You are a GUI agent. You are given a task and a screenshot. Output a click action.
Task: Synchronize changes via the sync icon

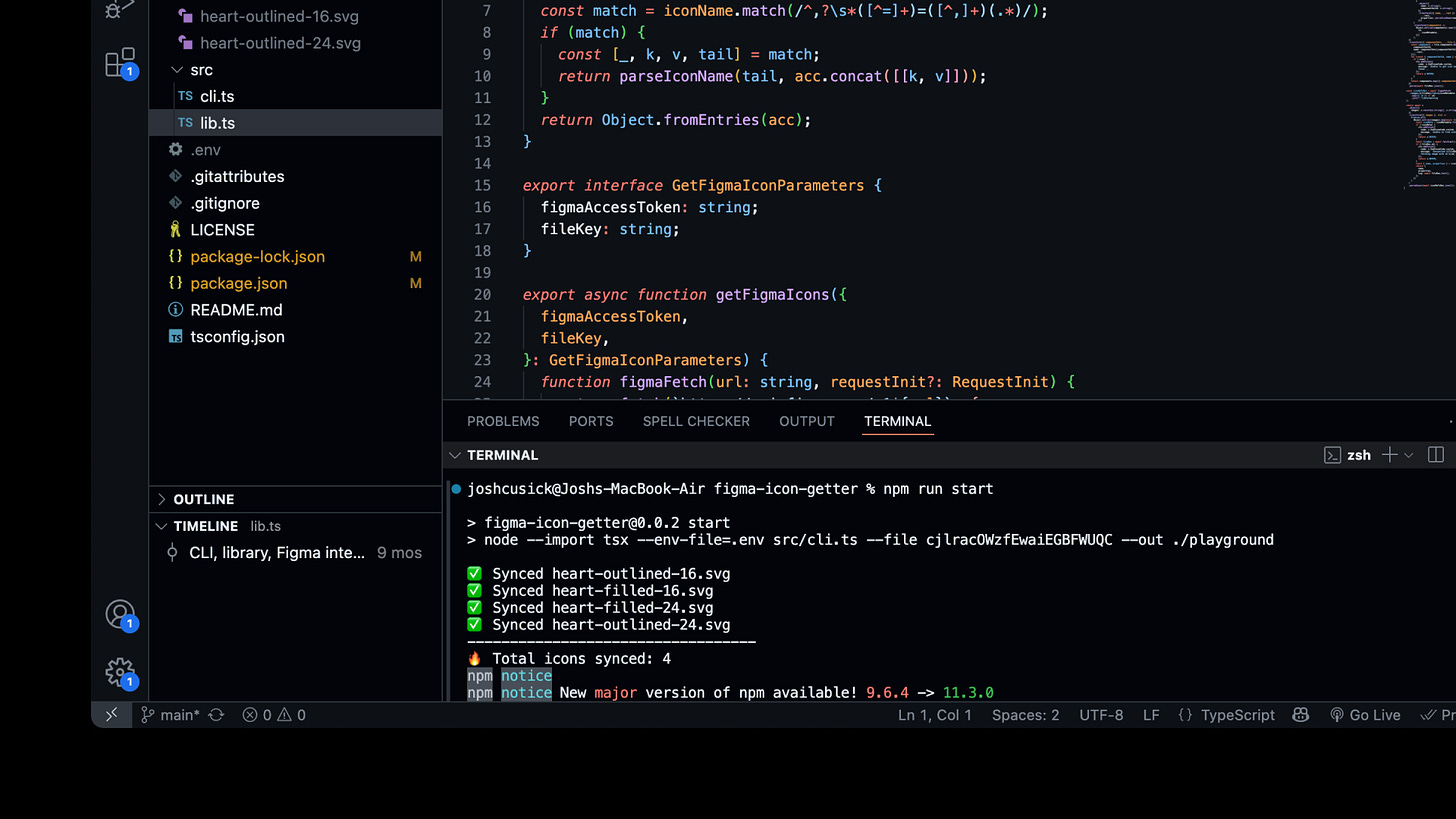pos(216,715)
